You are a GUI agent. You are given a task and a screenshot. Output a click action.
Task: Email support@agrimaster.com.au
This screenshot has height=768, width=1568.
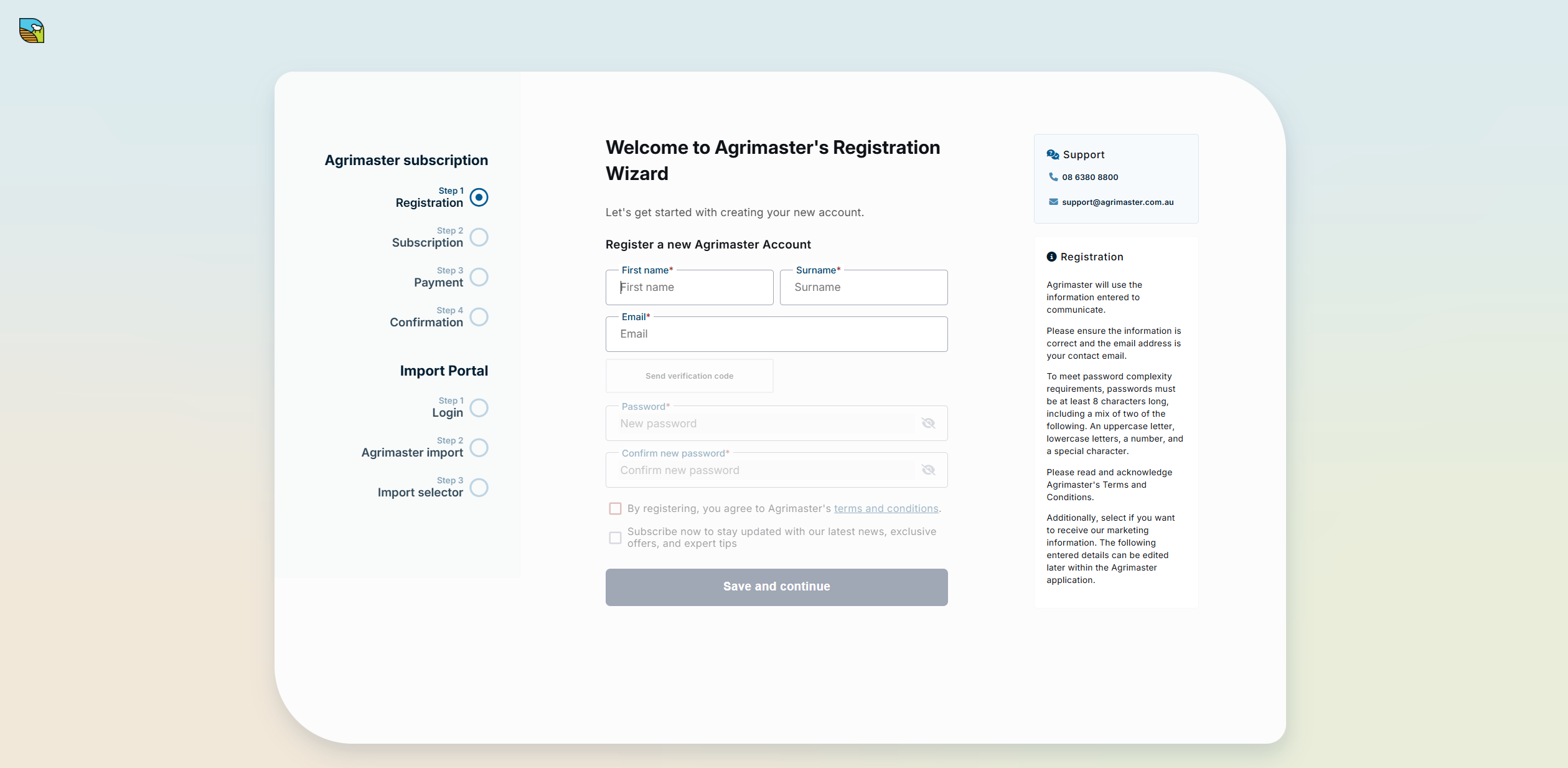pos(1118,202)
